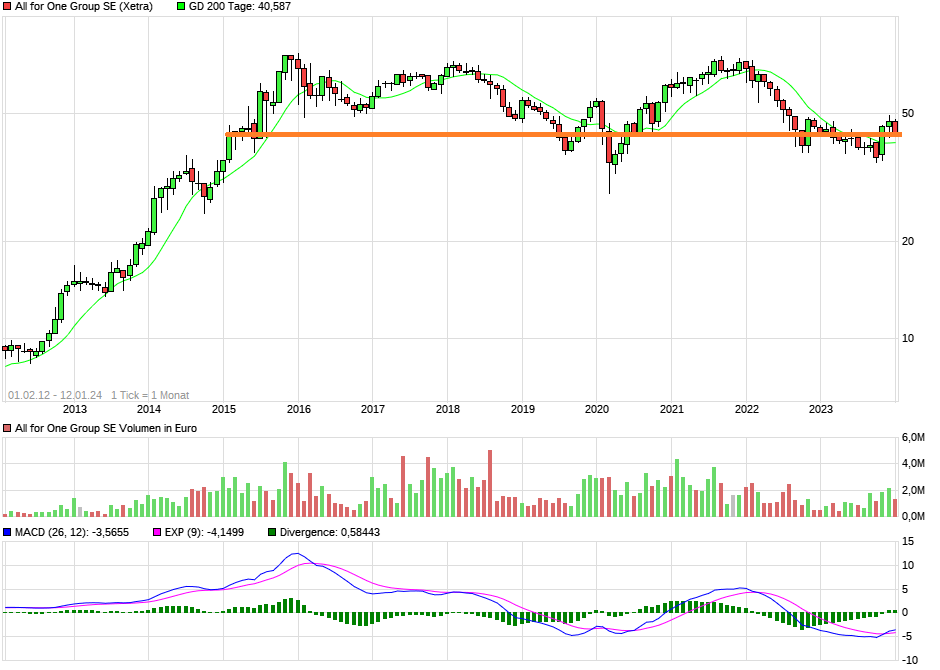Select the dark green Divergence legend square

coord(270,530)
